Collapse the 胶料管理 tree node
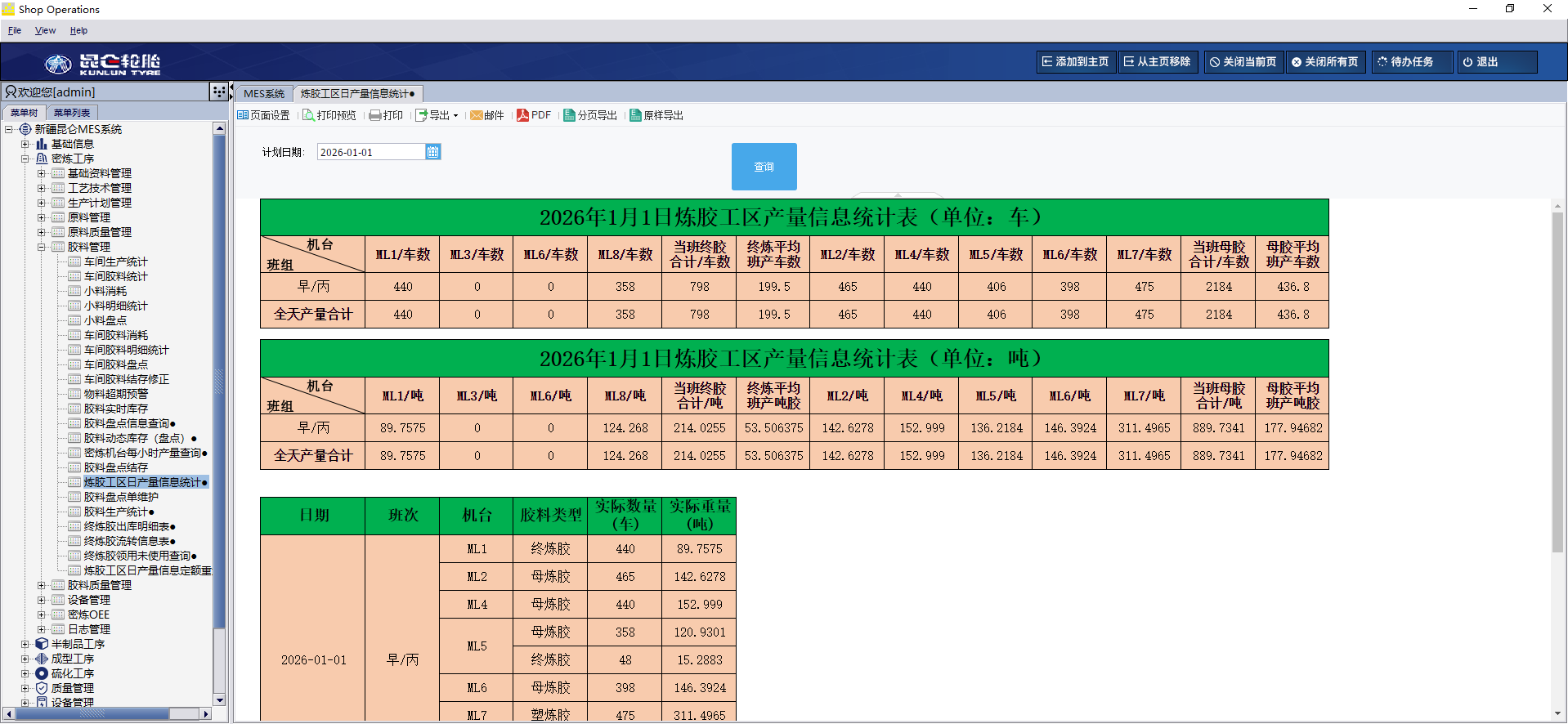1568x724 pixels. [x=41, y=247]
